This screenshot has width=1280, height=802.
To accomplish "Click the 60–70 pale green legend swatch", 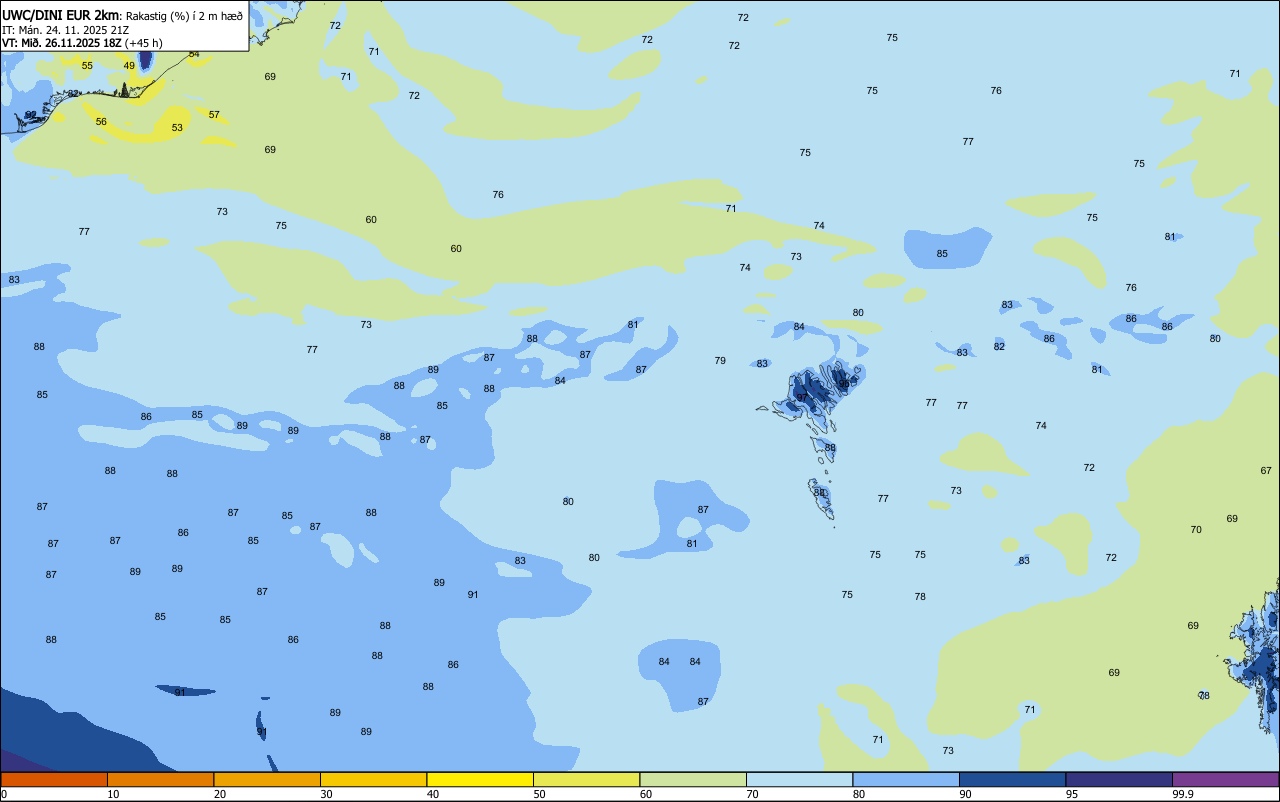I will point(693,779).
